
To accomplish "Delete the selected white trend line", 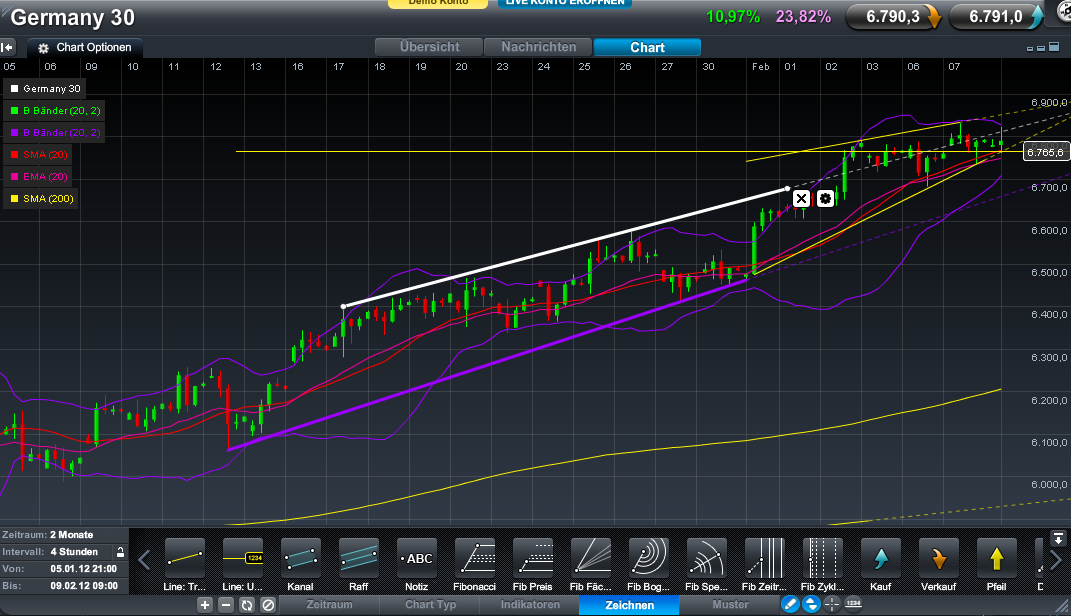I will (801, 199).
